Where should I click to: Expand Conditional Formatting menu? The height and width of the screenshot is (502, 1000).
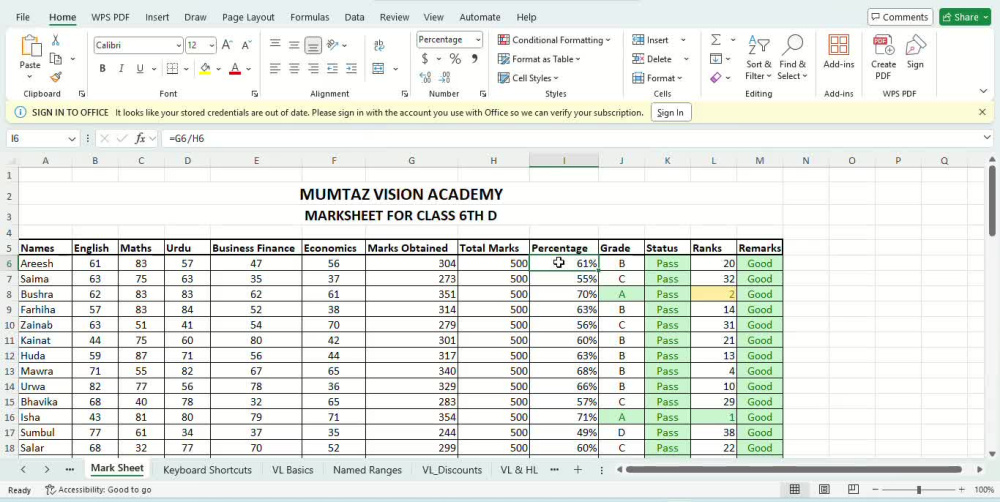[x=554, y=40]
